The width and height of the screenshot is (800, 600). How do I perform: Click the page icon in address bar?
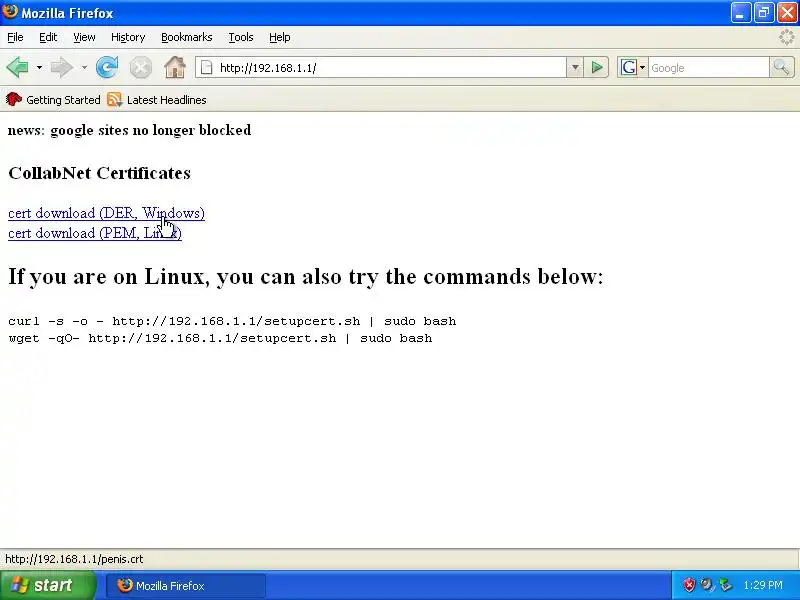coord(206,67)
